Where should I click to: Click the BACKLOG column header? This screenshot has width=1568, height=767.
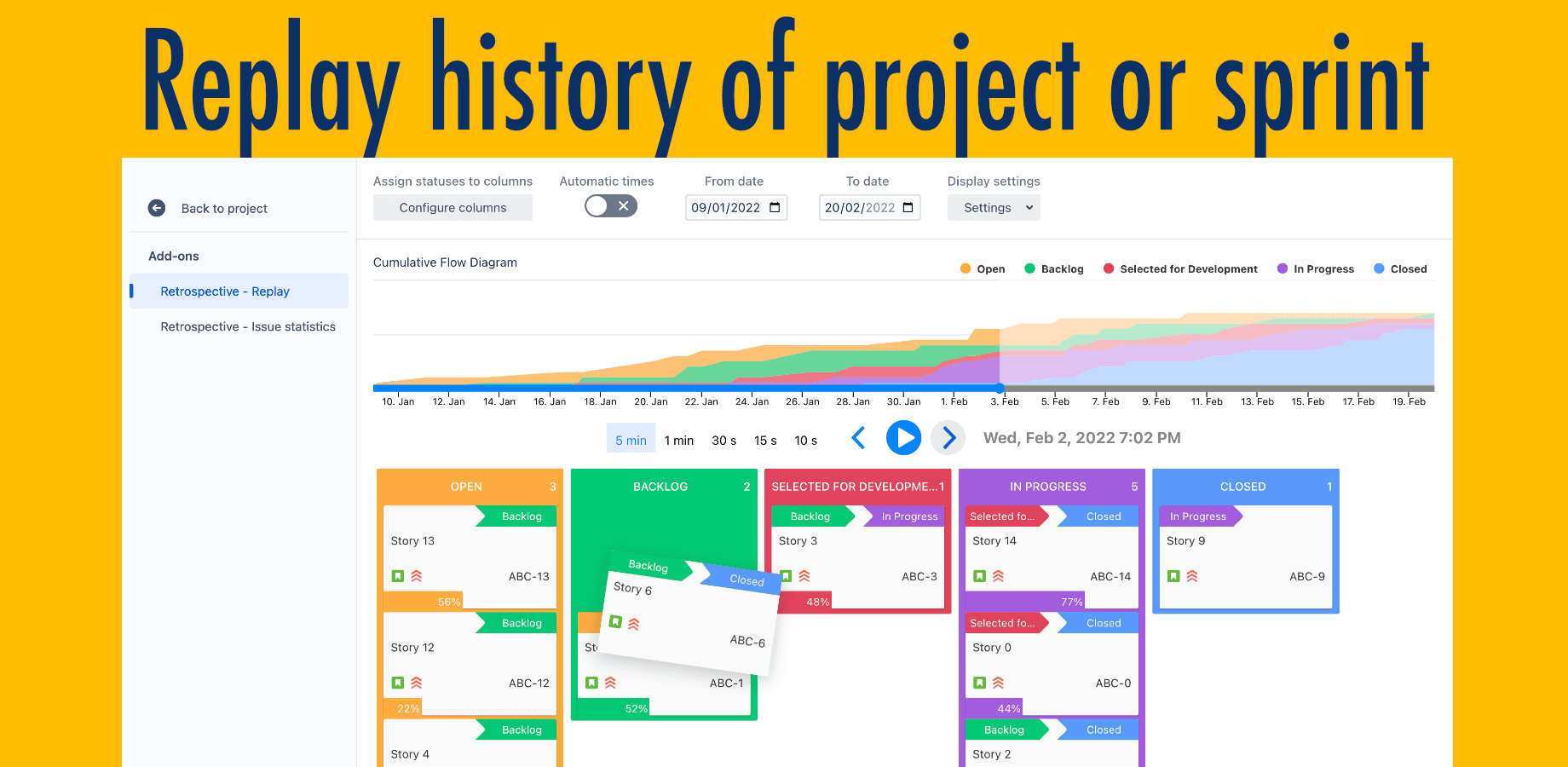664,487
